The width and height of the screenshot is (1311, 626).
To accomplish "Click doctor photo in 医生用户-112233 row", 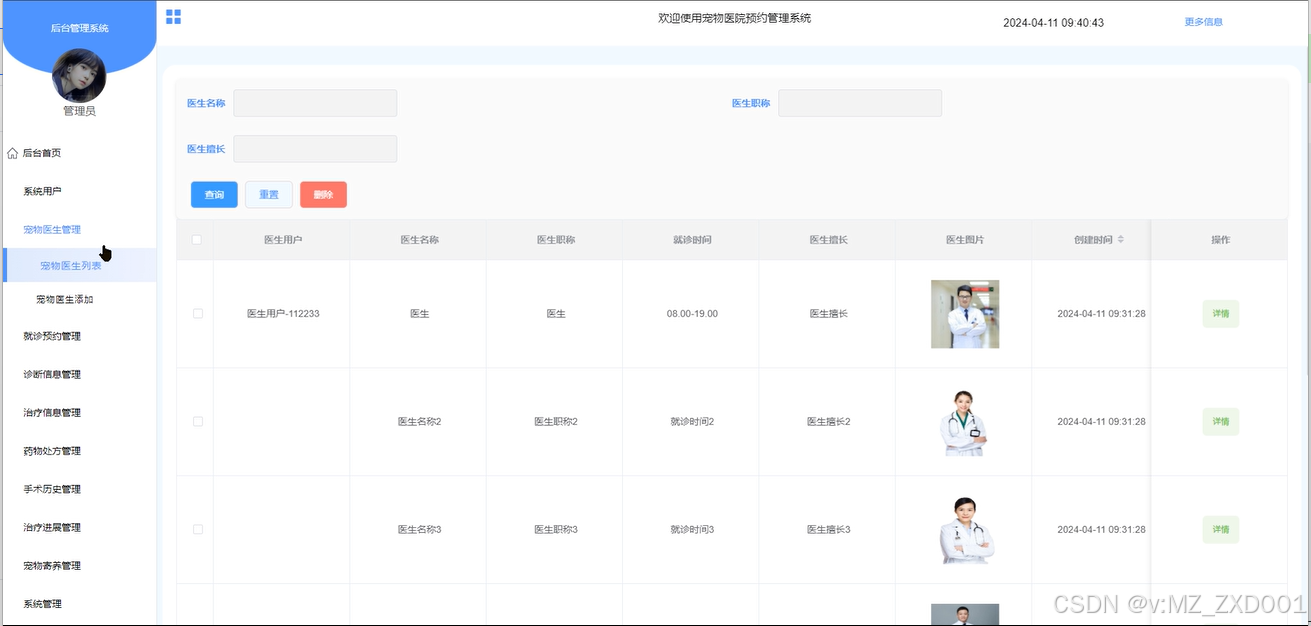I will pos(965,314).
